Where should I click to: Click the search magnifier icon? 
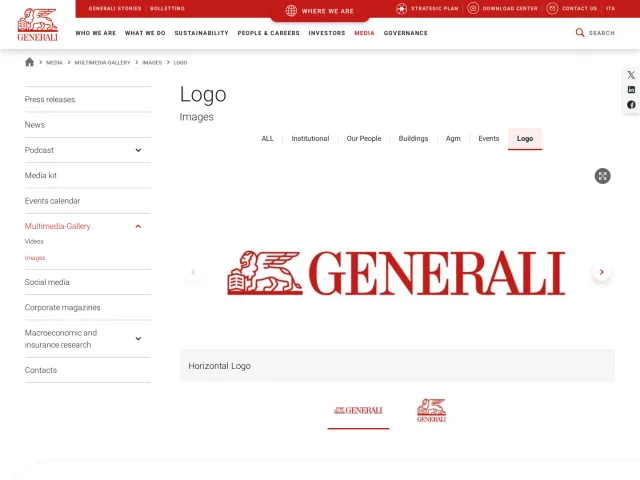[580, 33]
